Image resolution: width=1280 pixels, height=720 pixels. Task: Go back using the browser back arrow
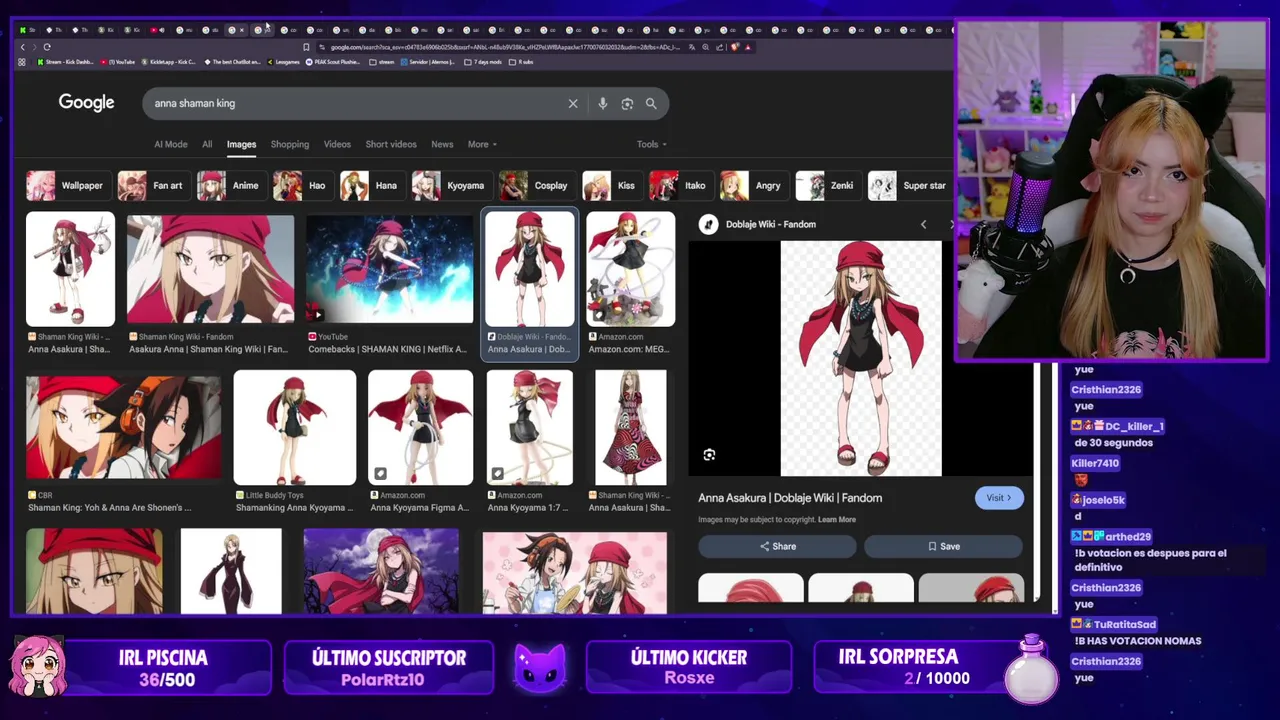(x=22, y=47)
